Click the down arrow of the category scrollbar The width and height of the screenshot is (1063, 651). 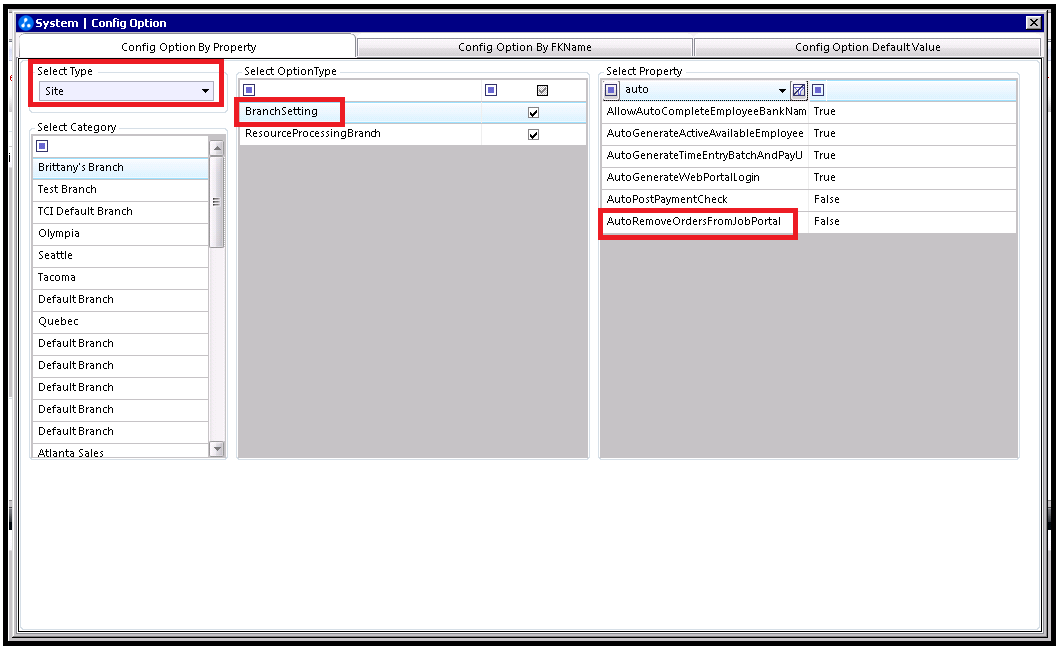(217, 448)
